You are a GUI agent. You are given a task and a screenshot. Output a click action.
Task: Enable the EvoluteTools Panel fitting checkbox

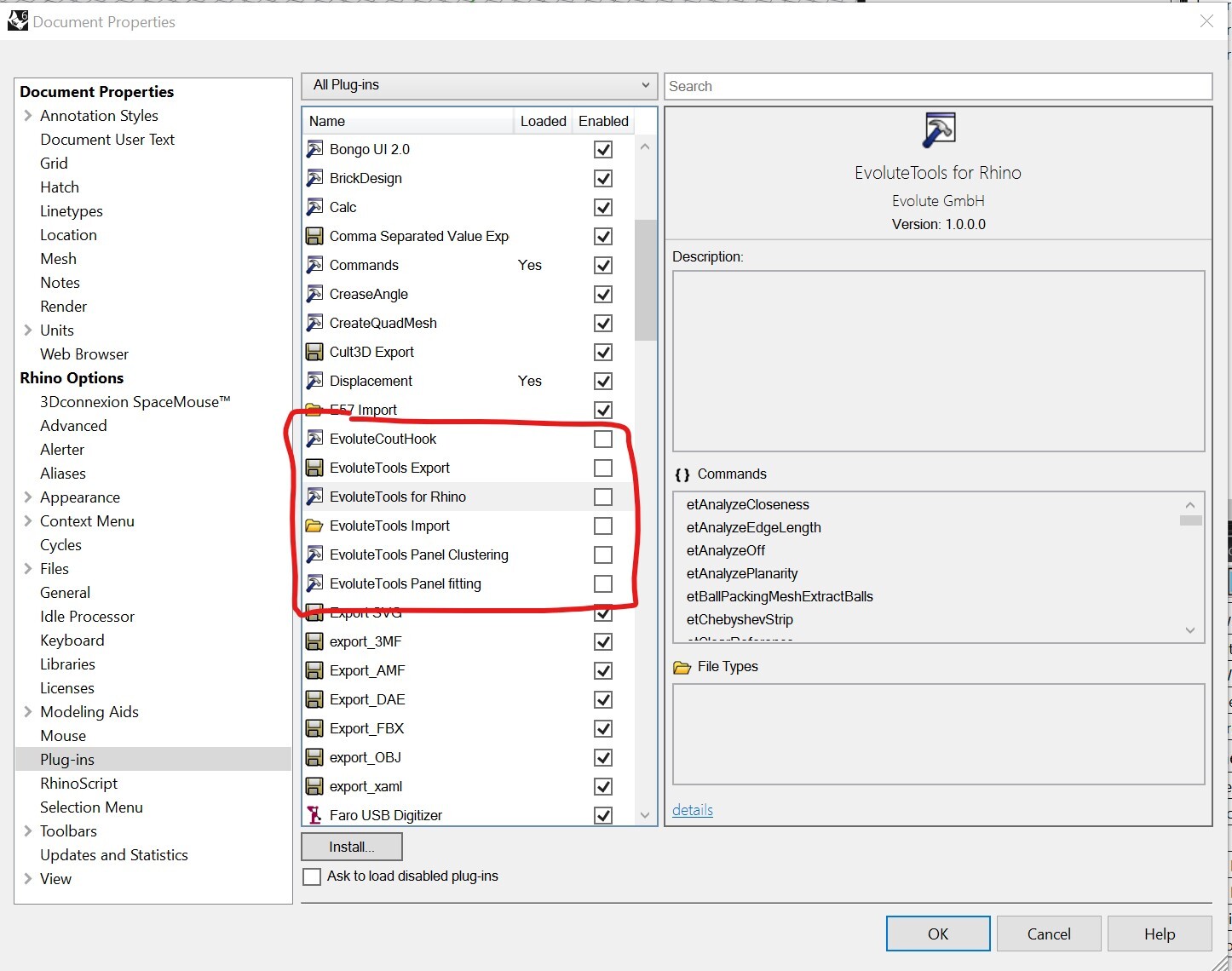click(x=603, y=583)
